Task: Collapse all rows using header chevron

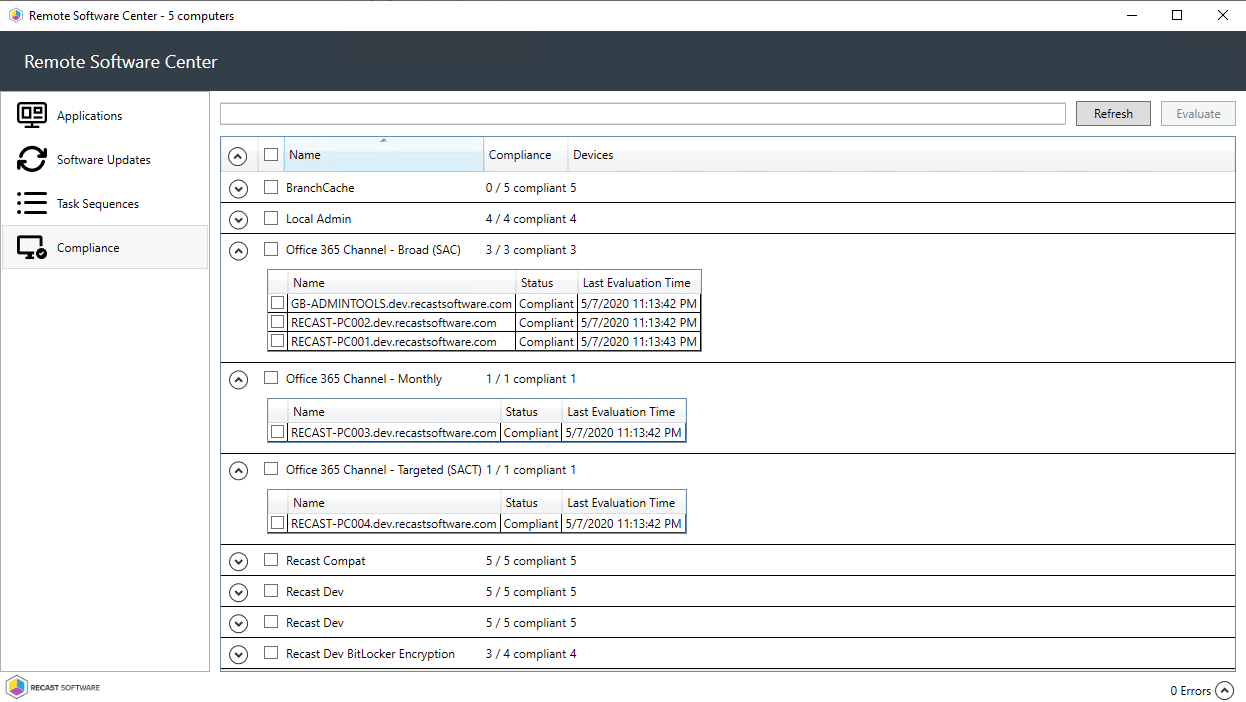Action: coord(237,156)
